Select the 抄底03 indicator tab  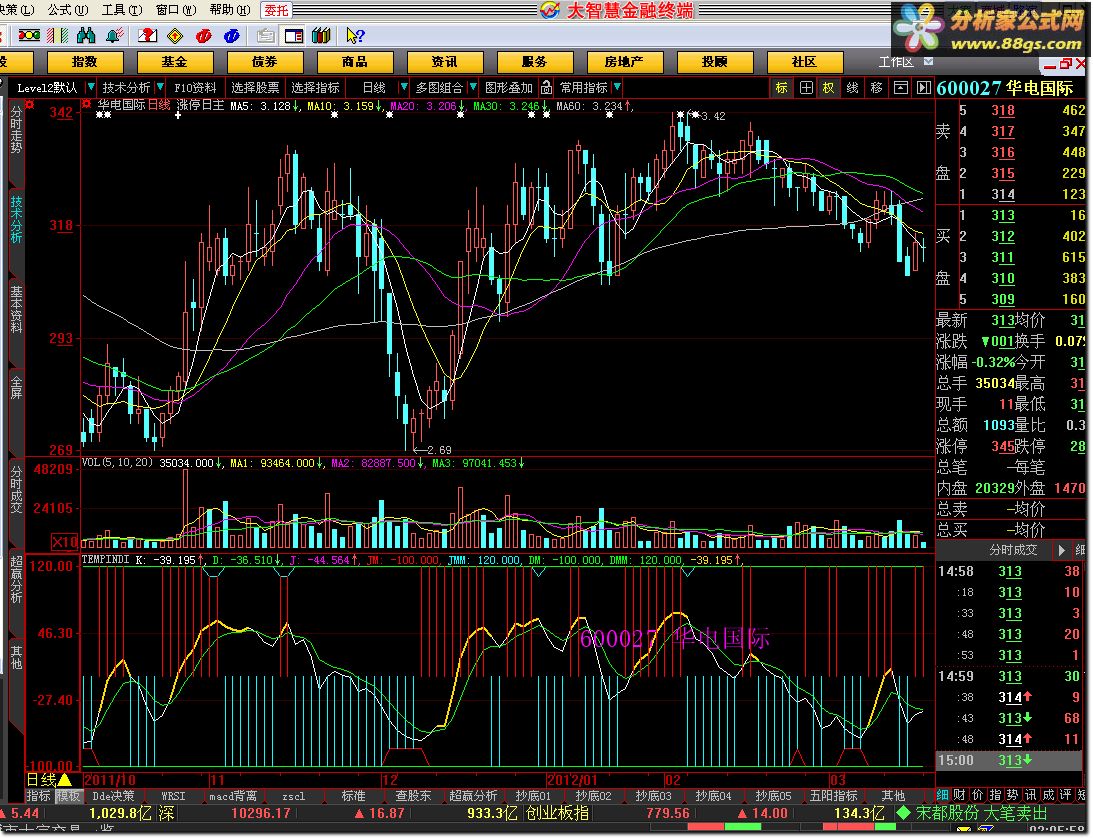[653, 795]
